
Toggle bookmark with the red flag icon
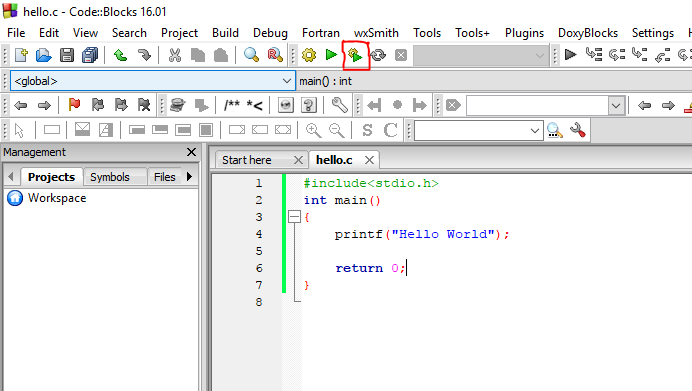[75, 105]
